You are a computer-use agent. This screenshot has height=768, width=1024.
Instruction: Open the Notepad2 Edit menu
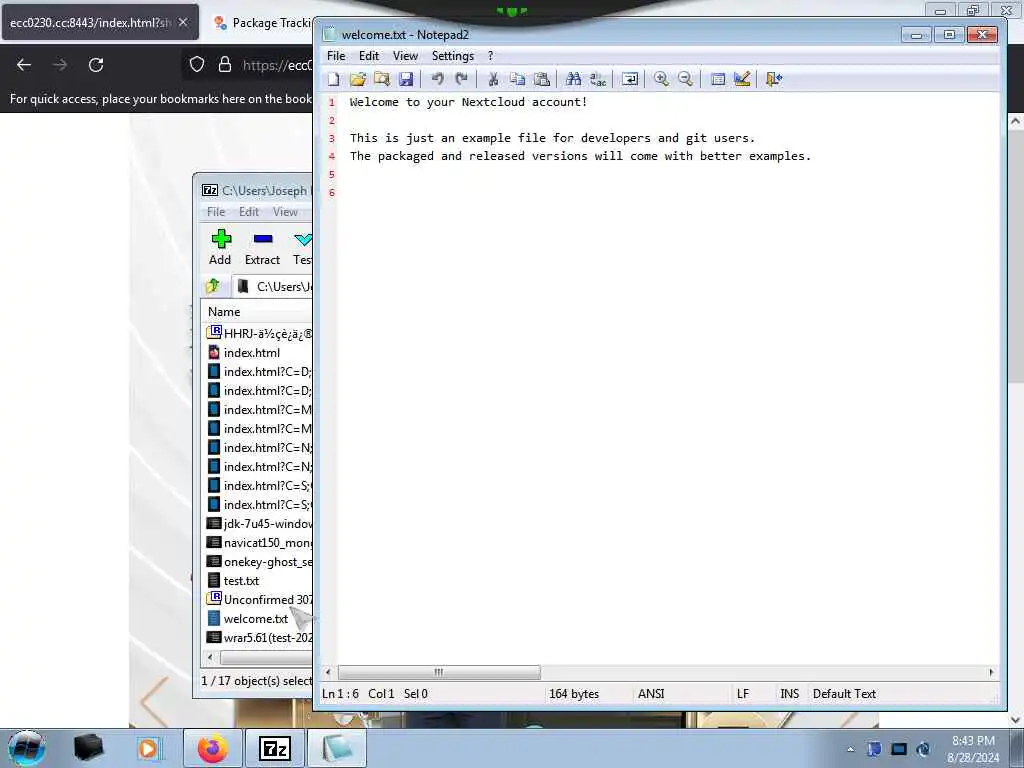369,56
